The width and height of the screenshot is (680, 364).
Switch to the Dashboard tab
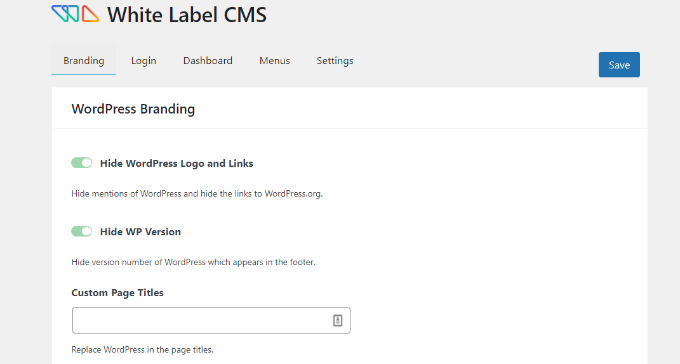tap(208, 61)
